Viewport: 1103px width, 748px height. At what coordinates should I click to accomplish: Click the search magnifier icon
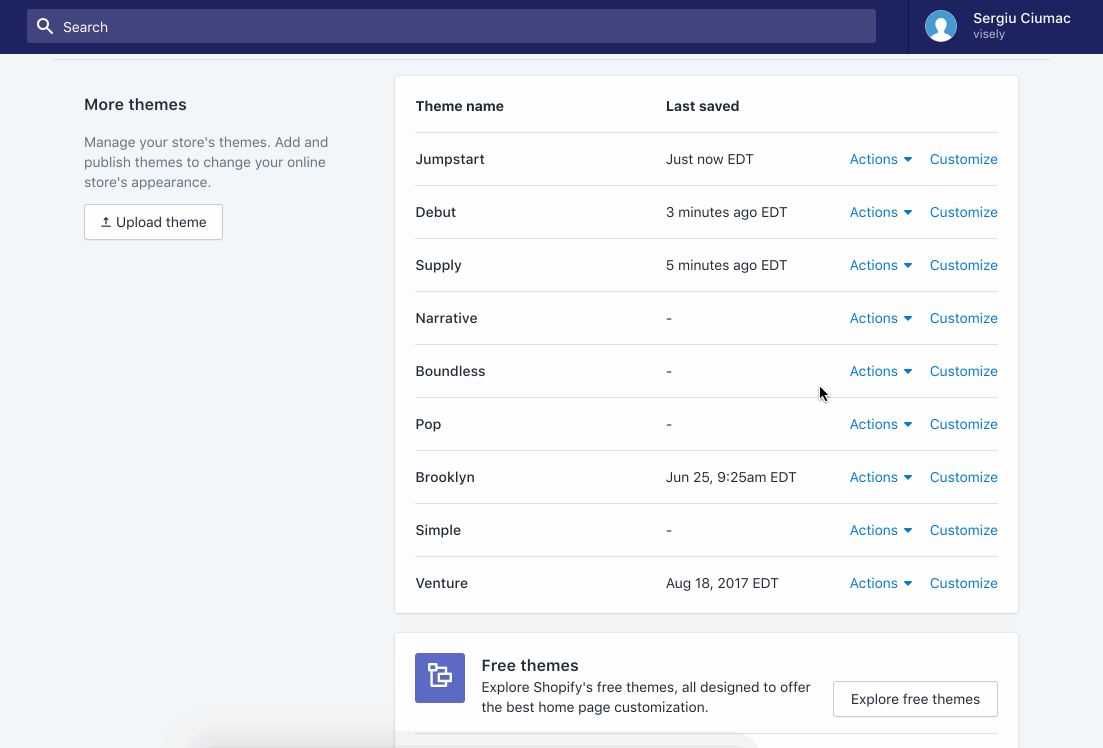pyautogui.click(x=44, y=27)
